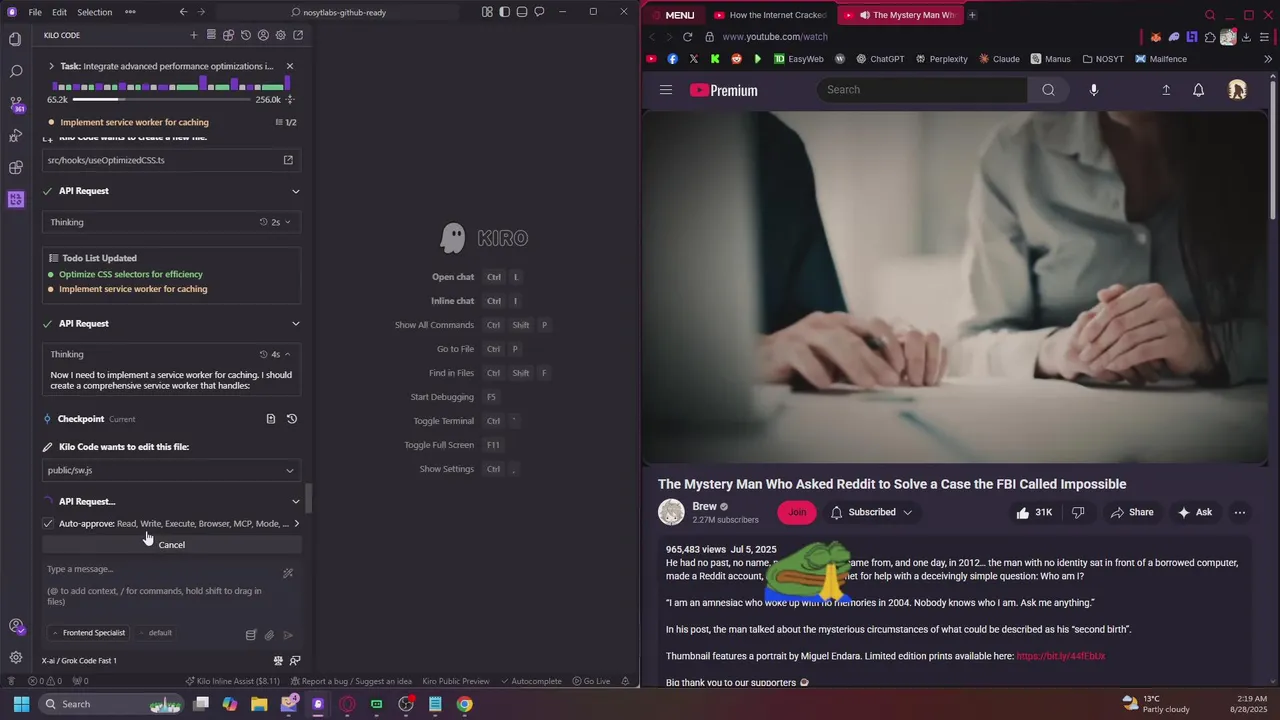Switch to How the Internet Cracked tab

[771, 15]
